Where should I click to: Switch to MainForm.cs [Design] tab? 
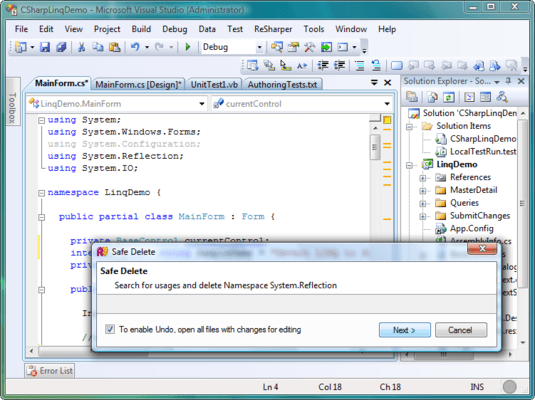point(138,84)
